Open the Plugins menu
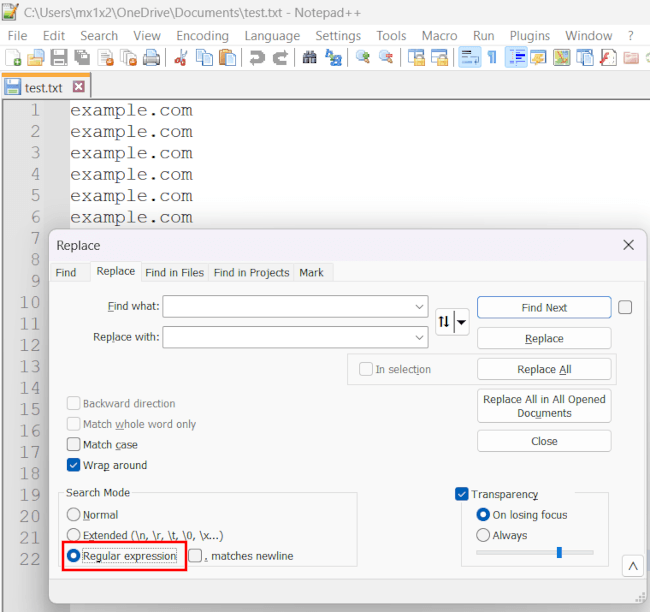 pyautogui.click(x=529, y=36)
